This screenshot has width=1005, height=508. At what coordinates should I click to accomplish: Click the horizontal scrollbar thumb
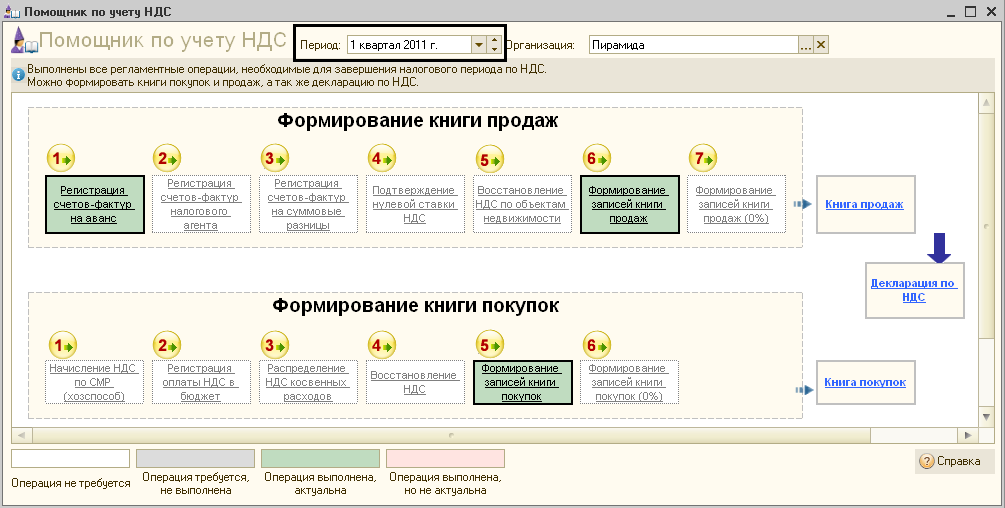click(x=451, y=435)
